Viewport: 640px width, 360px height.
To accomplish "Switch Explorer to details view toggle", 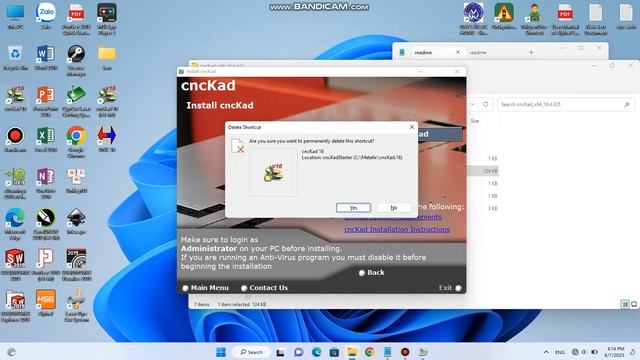I will (625, 304).
